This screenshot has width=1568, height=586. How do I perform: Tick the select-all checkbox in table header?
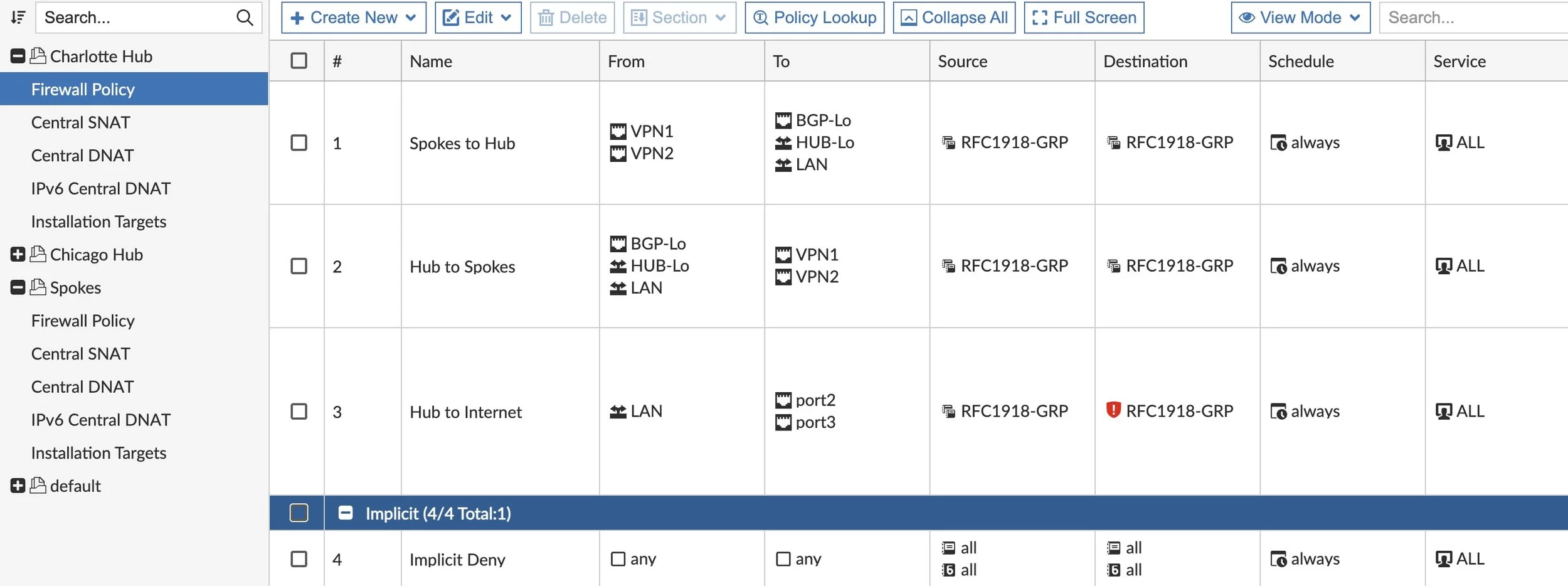click(x=299, y=61)
